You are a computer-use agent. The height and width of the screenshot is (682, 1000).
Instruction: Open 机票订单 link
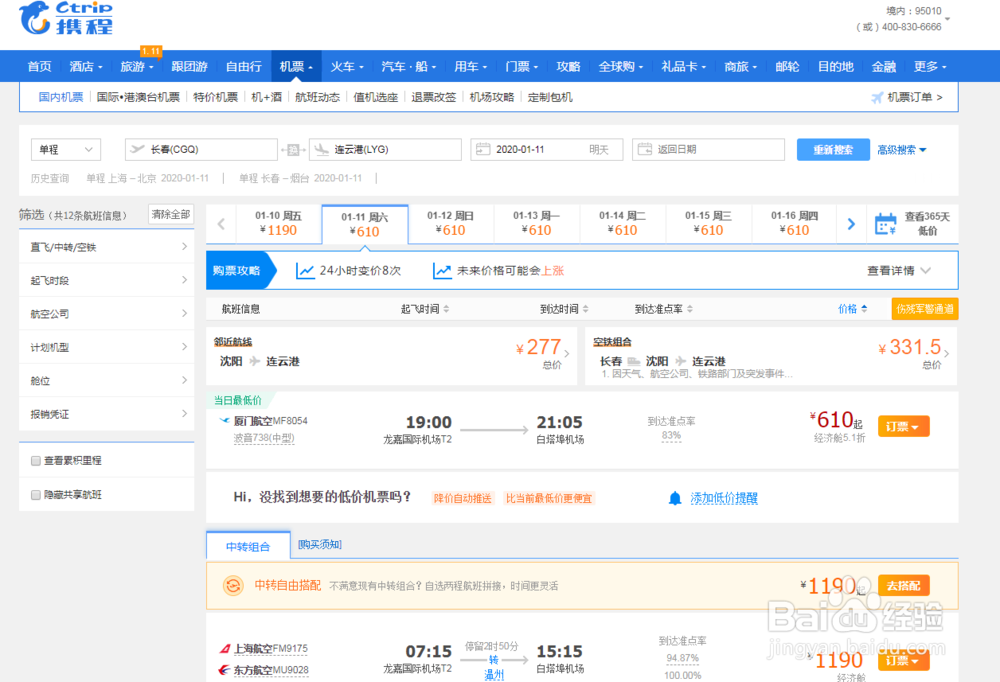(x=915, y=97)
